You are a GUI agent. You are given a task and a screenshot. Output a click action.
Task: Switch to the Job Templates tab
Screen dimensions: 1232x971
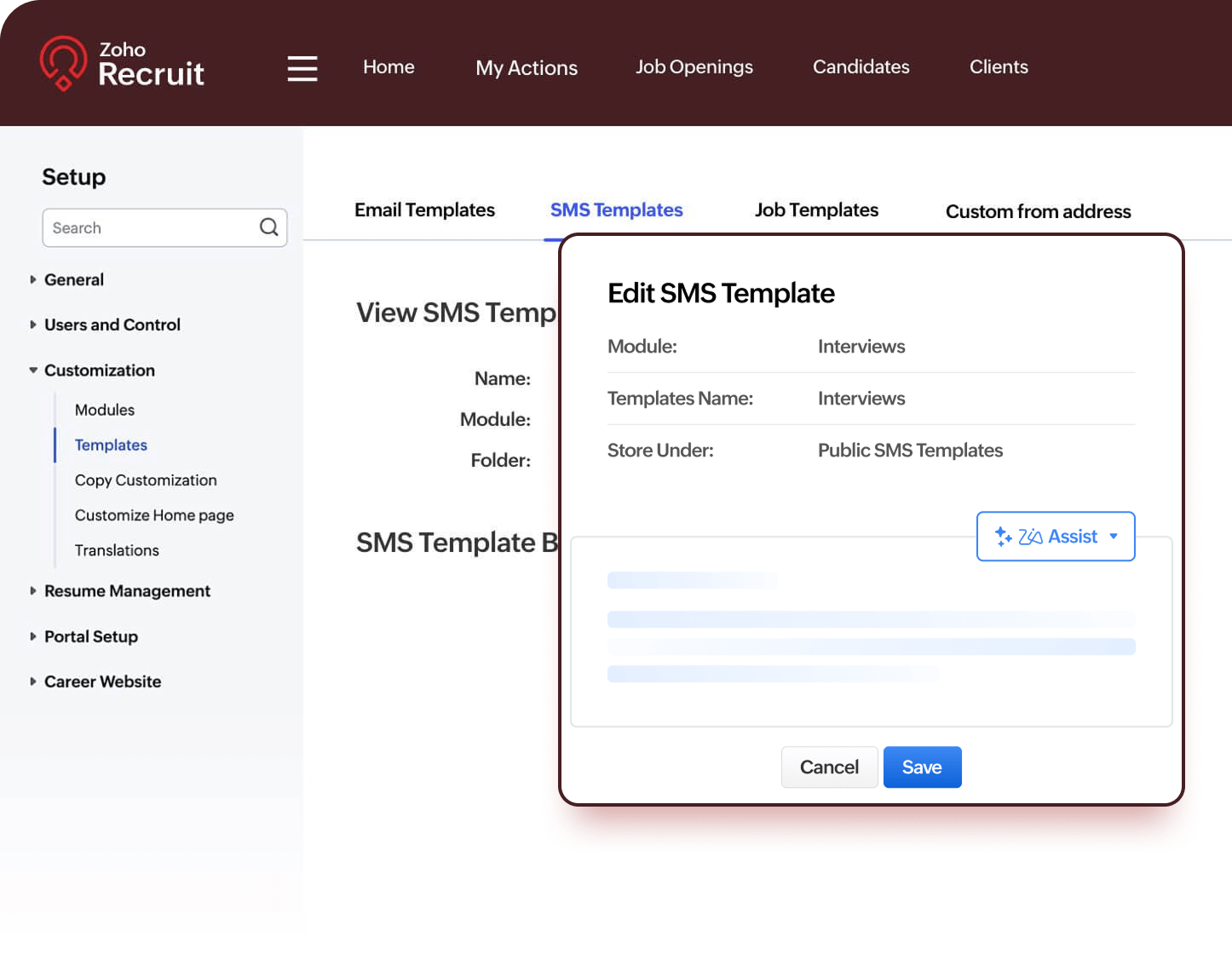tap(816, 210)
